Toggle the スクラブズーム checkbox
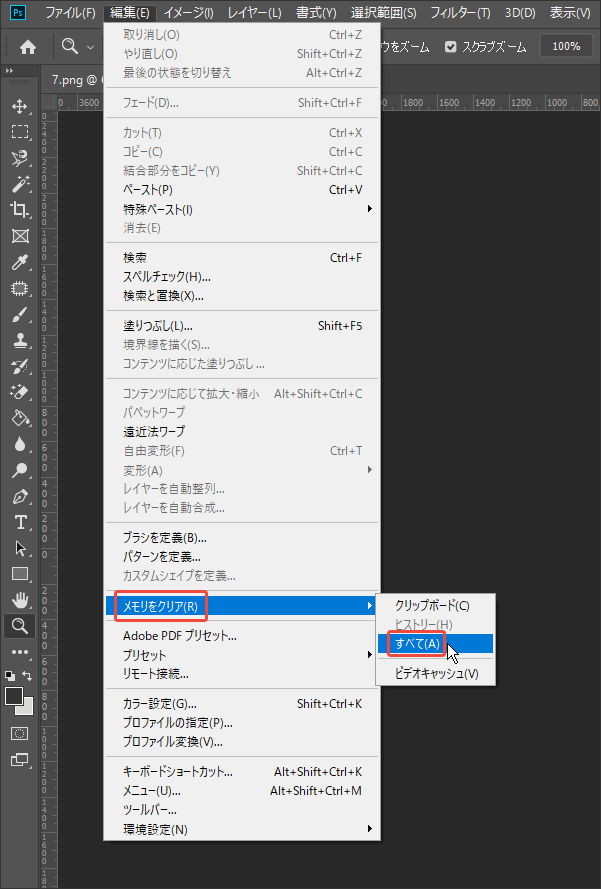The width and height of the screenshot is (601, 889). pyautogui.click(x=451, y=46)
